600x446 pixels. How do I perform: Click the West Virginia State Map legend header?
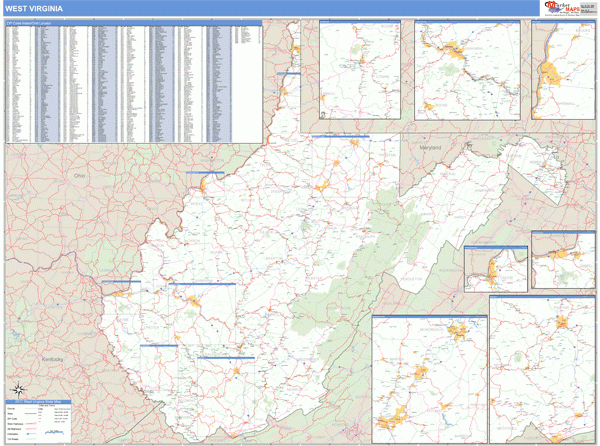click(x=38, y=402)
